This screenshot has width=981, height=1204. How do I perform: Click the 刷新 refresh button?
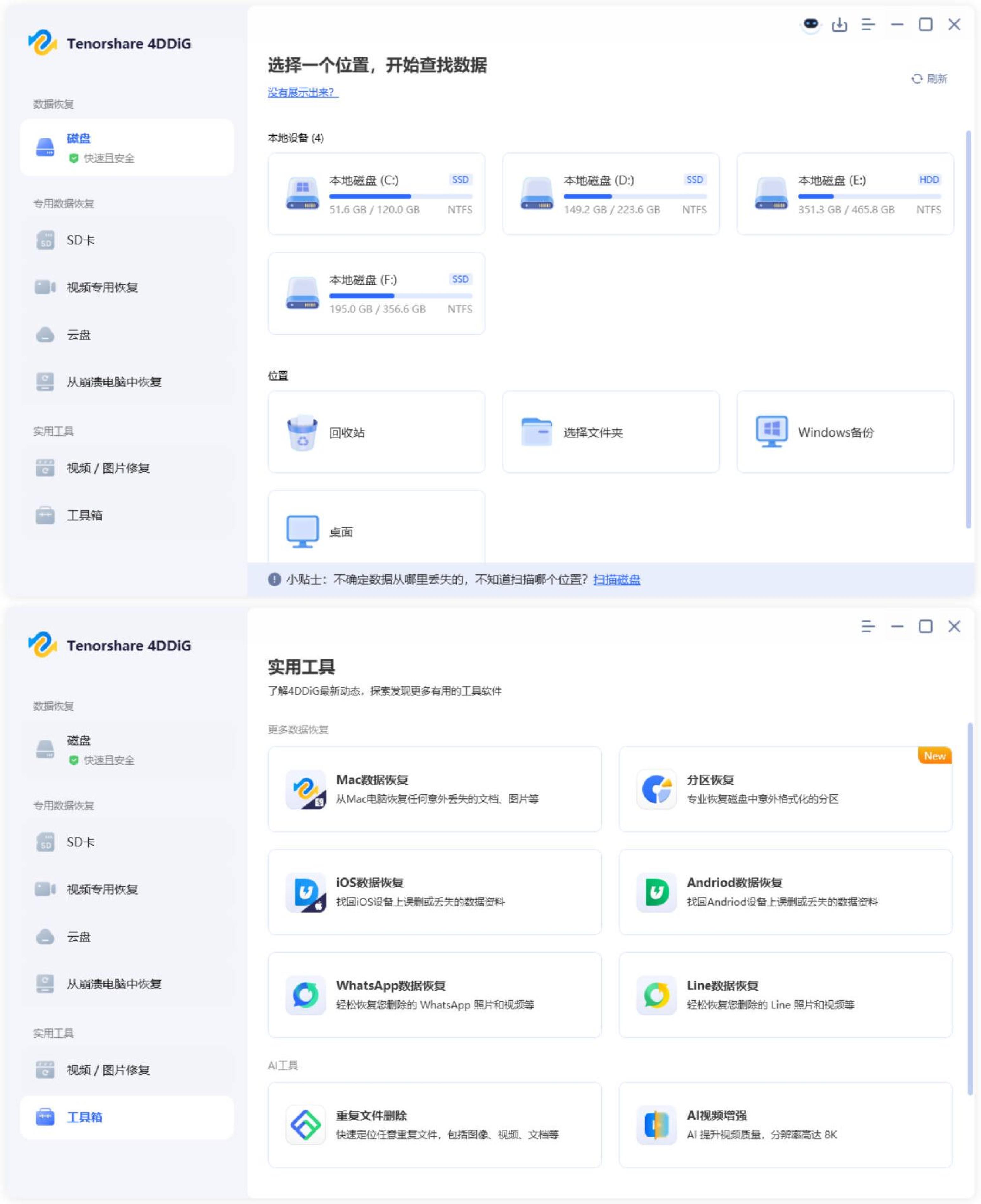(x=930, y=79)
